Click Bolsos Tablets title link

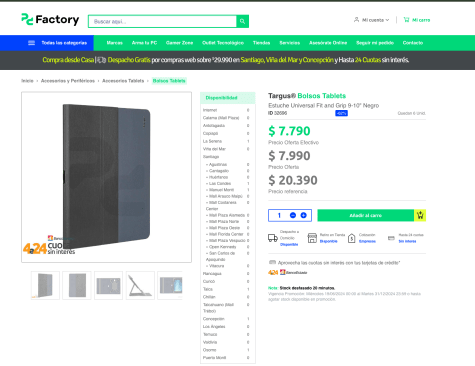[321, 96]
